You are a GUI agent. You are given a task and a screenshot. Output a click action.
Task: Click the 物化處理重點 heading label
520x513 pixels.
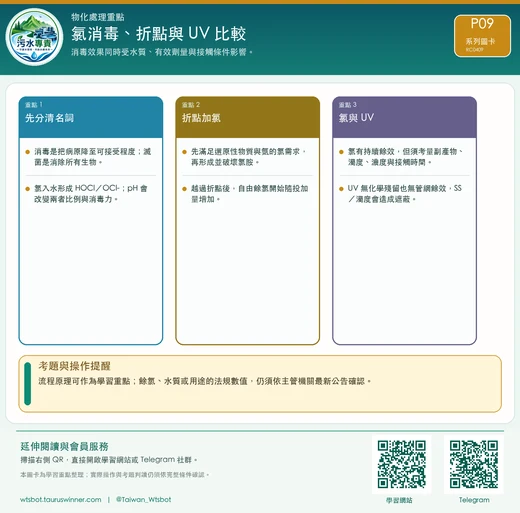pos(98,17)
